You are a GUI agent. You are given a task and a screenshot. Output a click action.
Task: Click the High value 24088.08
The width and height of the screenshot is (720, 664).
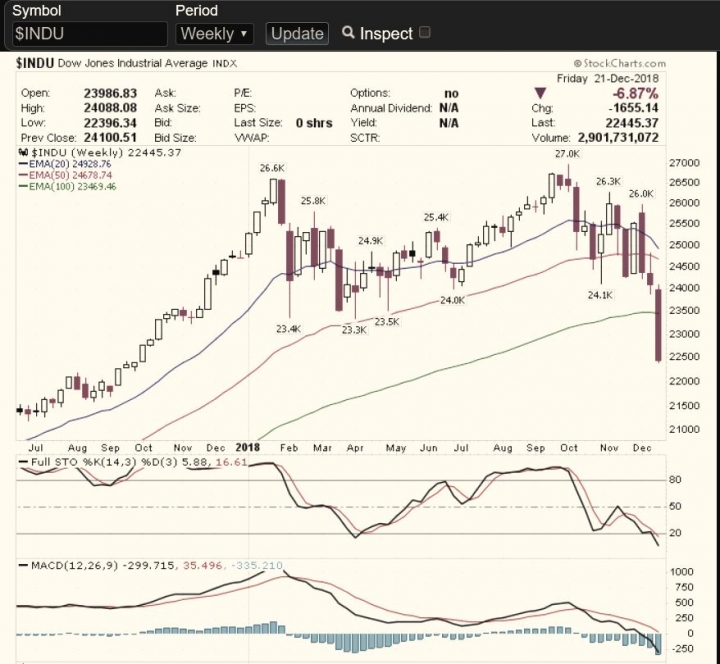(110, 108)
